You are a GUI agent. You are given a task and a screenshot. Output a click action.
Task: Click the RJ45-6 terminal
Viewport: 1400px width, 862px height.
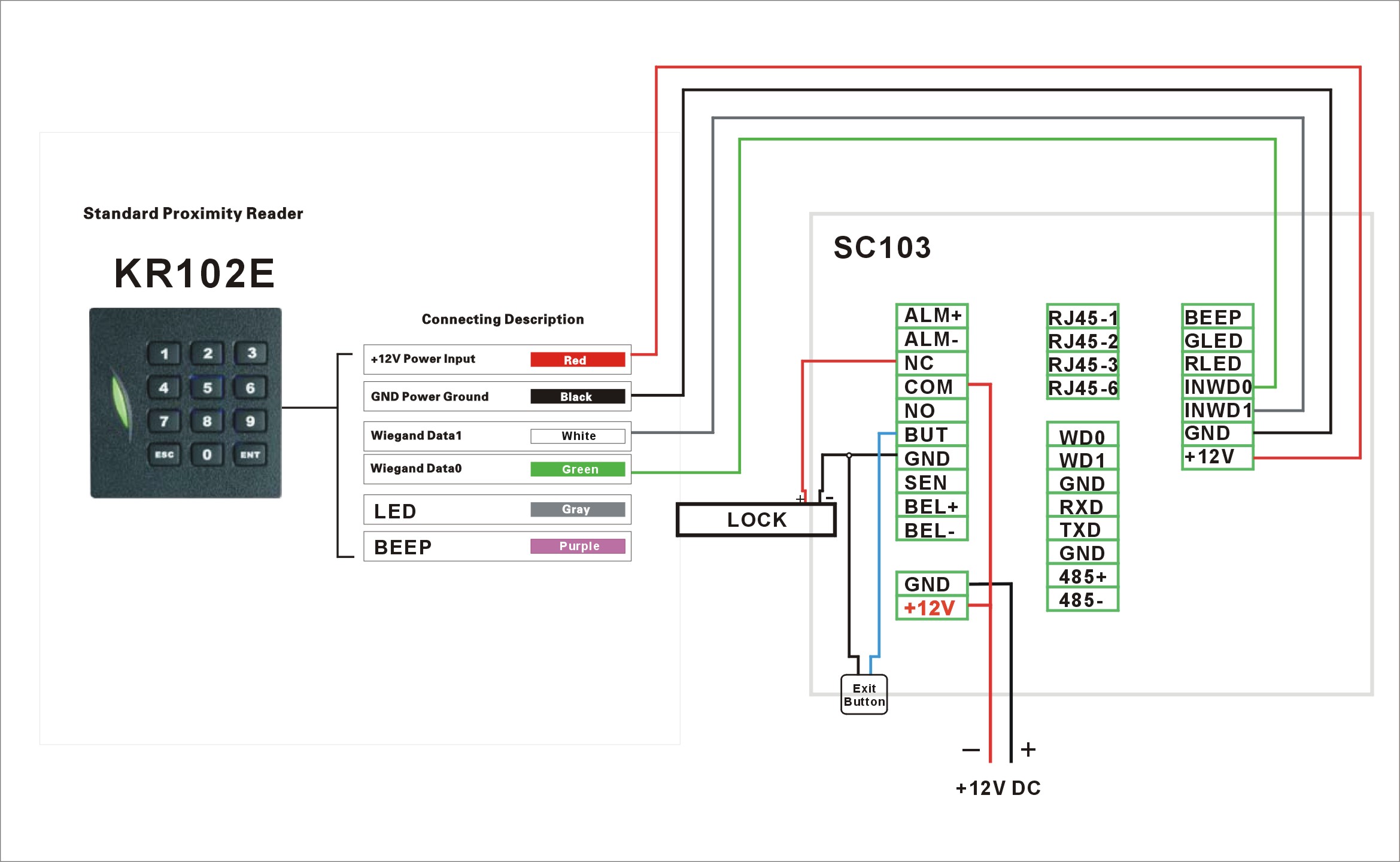1083,387
